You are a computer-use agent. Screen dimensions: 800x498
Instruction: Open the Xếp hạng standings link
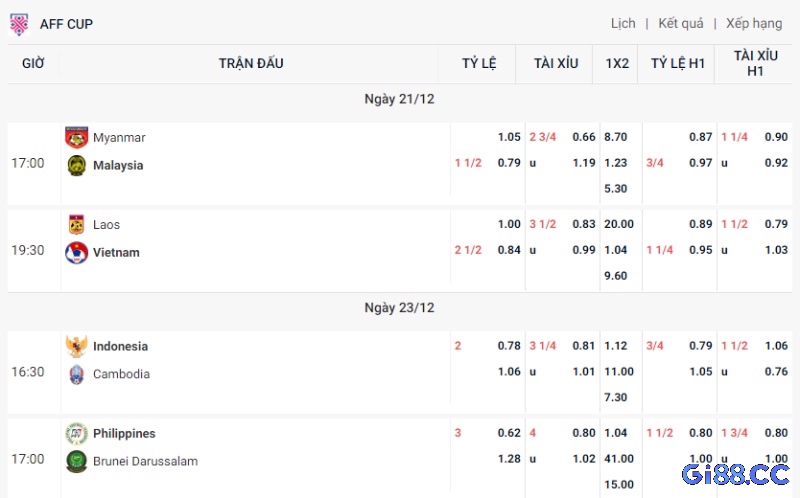pyautogui.click(x=754, y=23)
